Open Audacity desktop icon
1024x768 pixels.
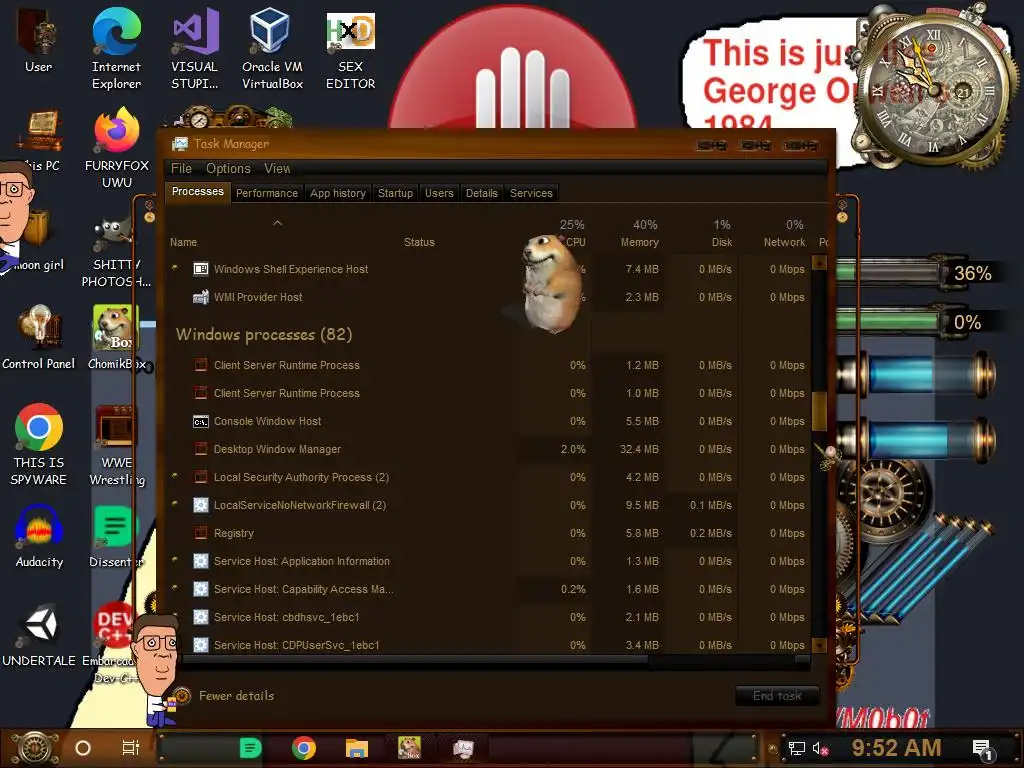[x=39, y=536]
